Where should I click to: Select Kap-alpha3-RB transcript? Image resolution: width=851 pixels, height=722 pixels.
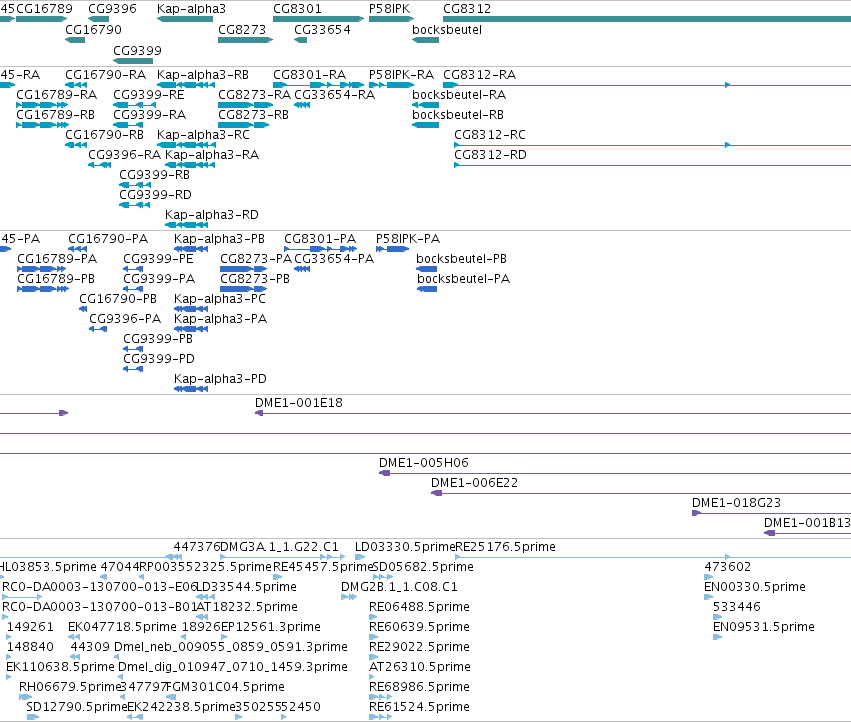[x=186, y=85]
